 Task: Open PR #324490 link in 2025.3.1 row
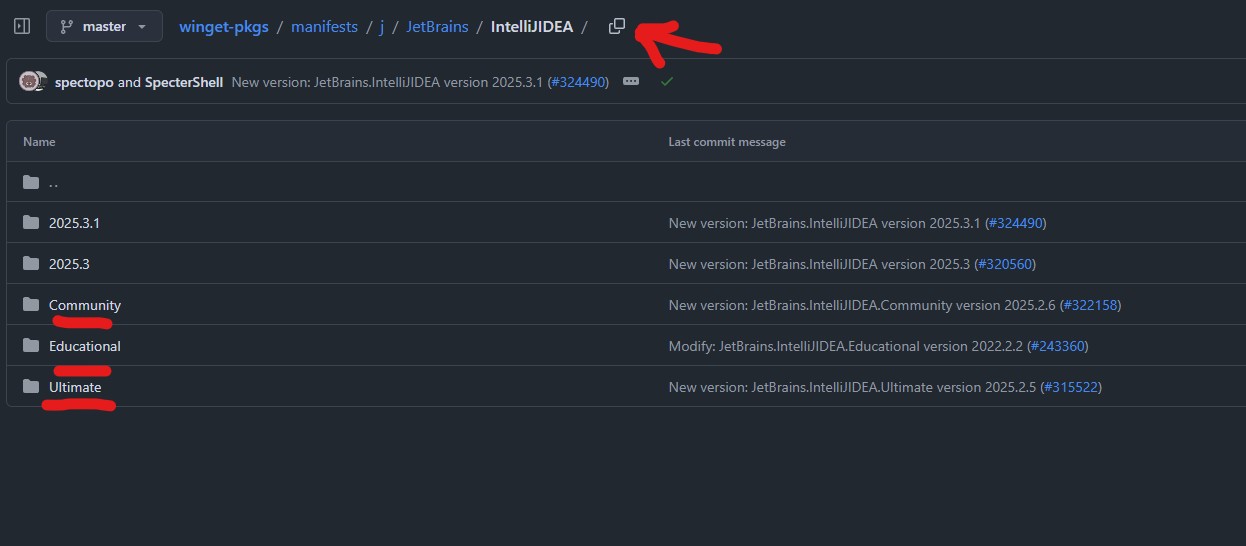tap(1016, 223)
